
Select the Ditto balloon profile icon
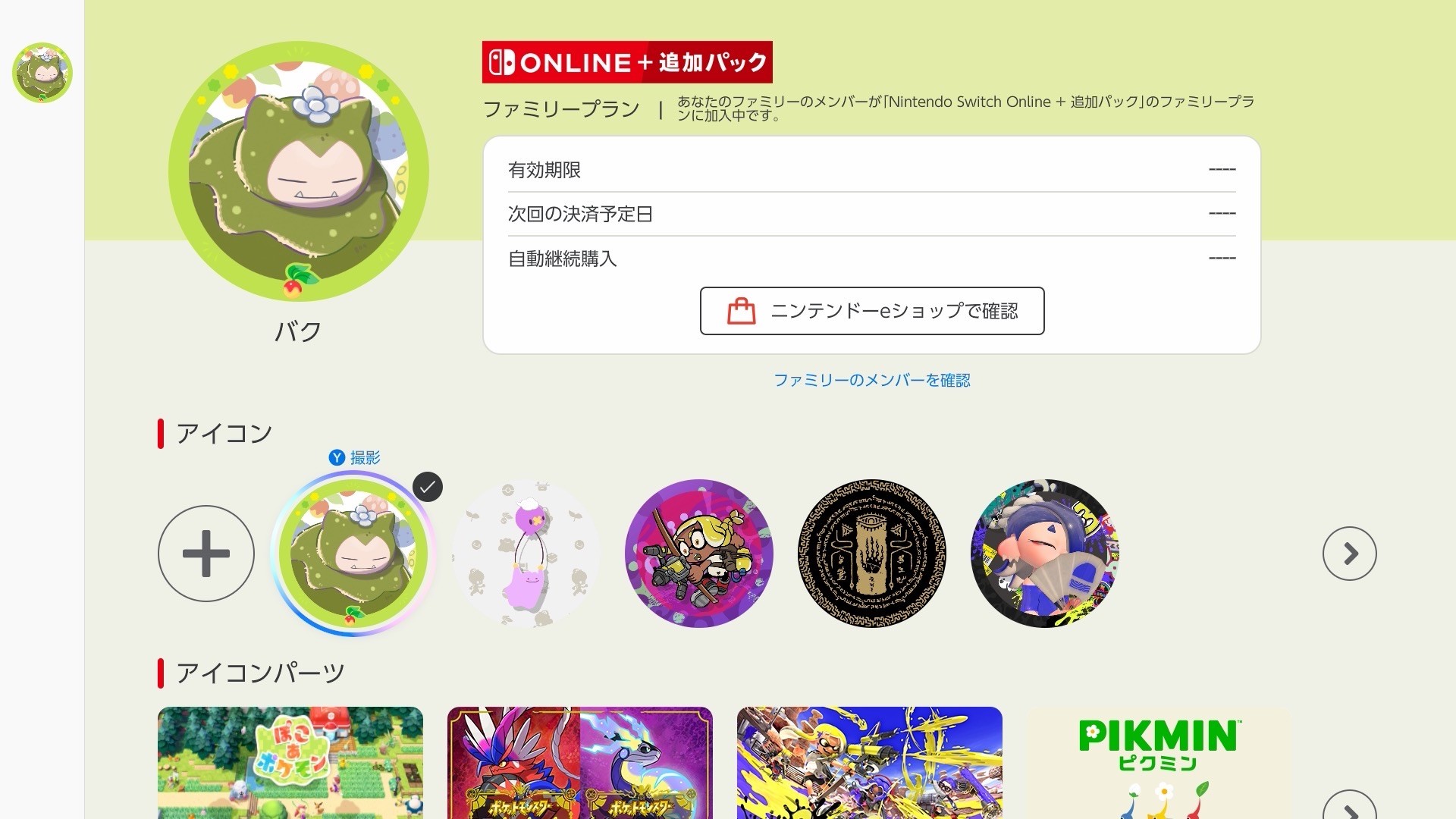pos(526,554)
